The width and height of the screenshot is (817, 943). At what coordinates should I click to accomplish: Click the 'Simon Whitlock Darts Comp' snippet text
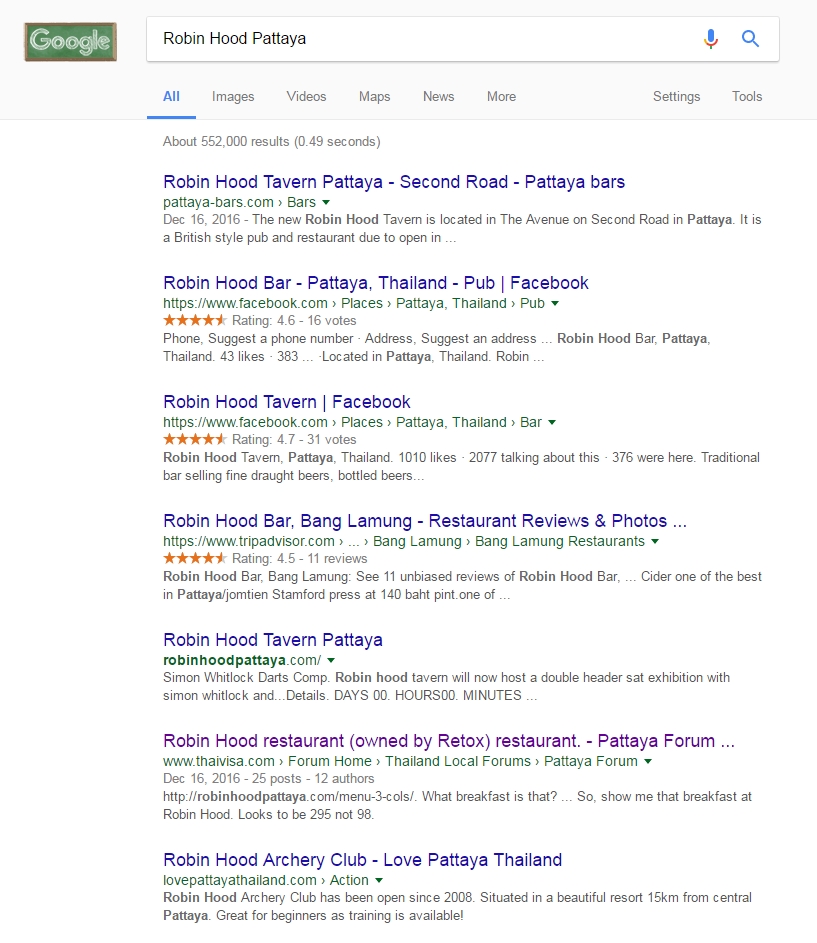click(x=446, y=686)
